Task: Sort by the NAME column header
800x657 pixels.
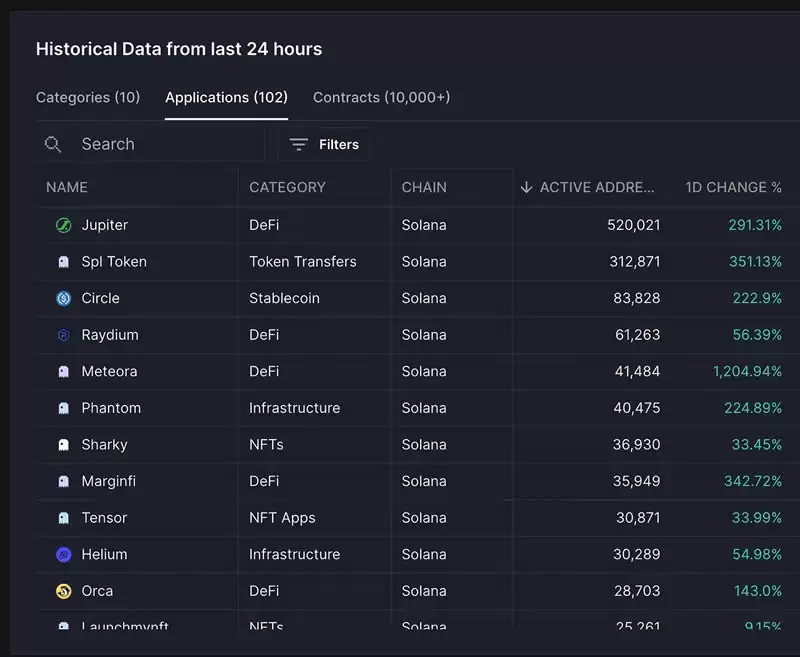Action: (x=67, y=187)
